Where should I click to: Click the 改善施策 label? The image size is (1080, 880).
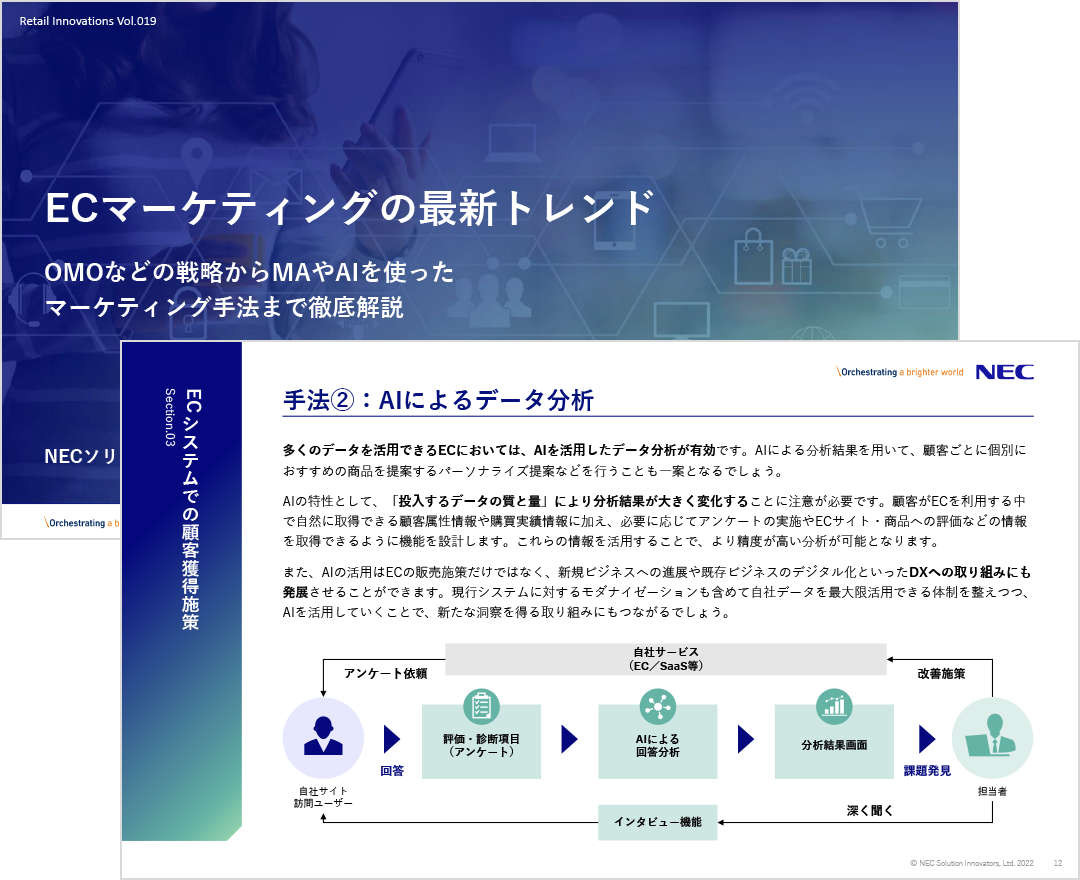[941, 673]
